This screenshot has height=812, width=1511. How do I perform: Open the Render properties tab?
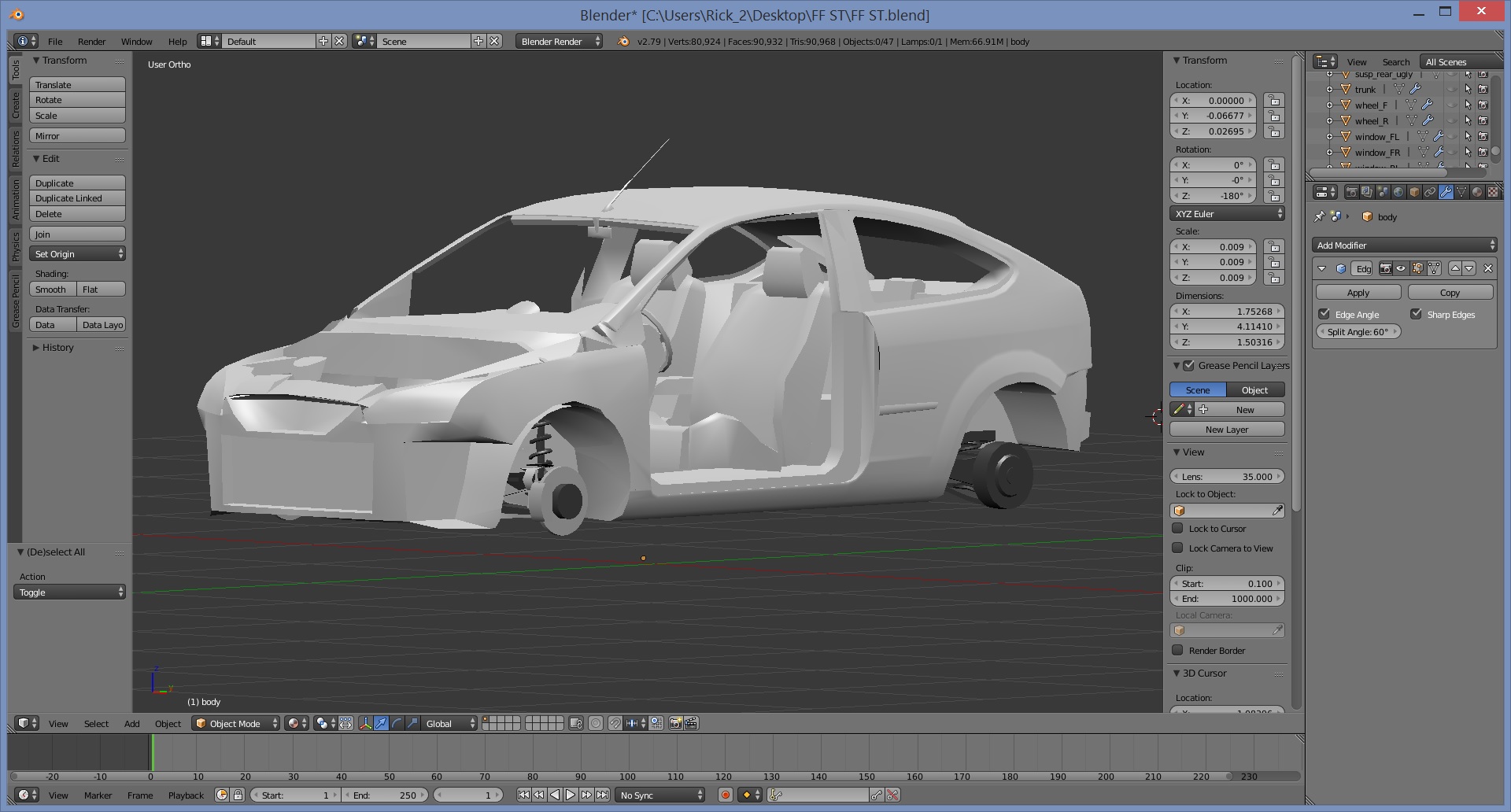tap(1352, 192)
